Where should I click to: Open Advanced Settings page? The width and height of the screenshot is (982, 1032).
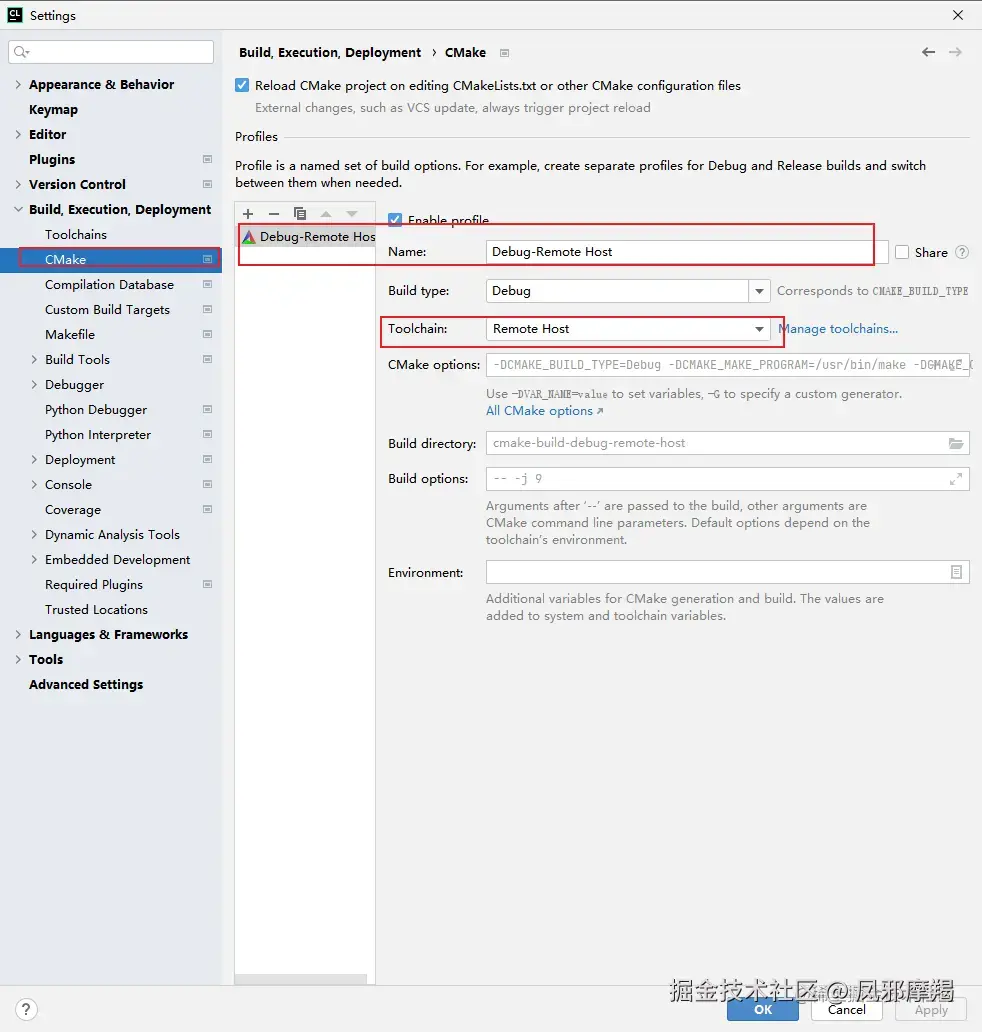pos(86,684)
